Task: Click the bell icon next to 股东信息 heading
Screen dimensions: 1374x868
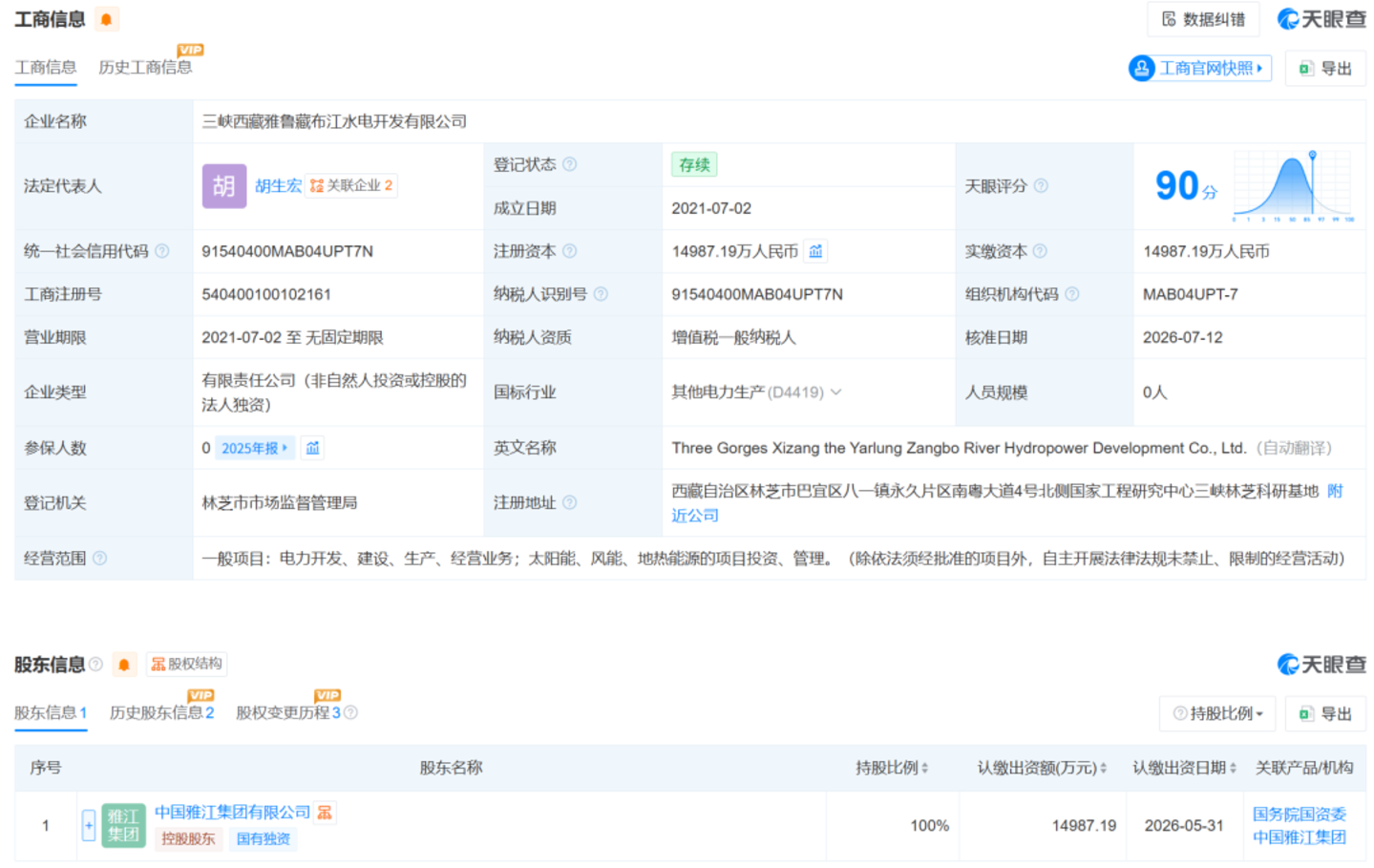Action: (123, 665)
